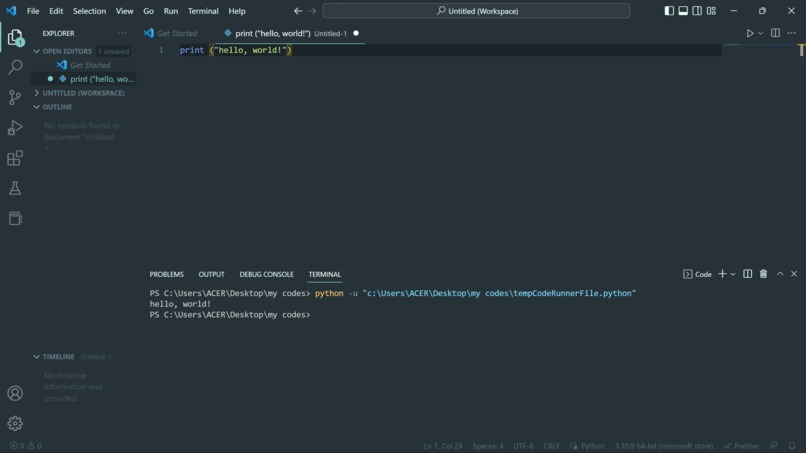
Task: Show errors and warnings count in status bar
Action: coord(26,446)
